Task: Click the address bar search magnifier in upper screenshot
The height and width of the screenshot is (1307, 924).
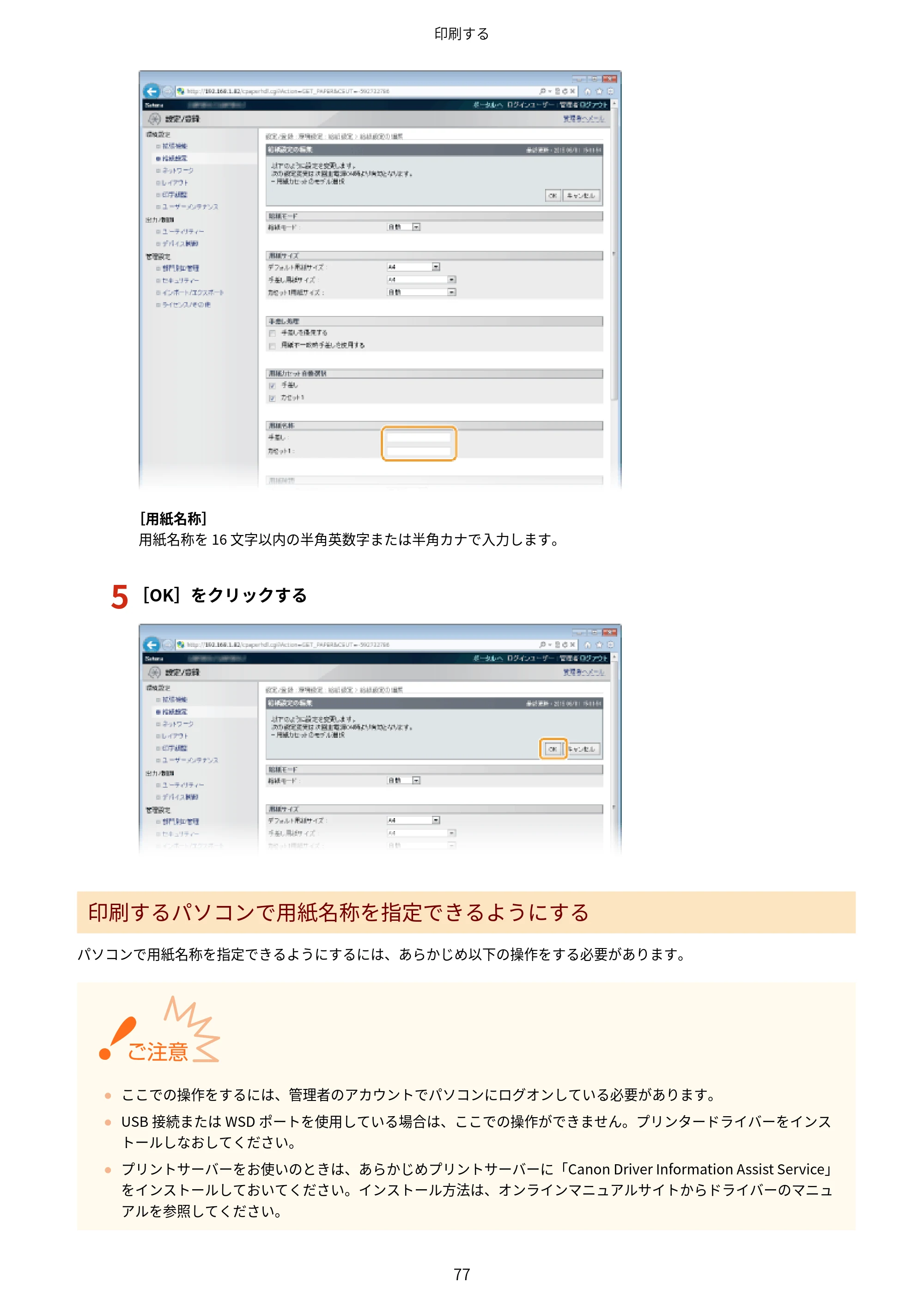Action: click(x=542, y=91)
